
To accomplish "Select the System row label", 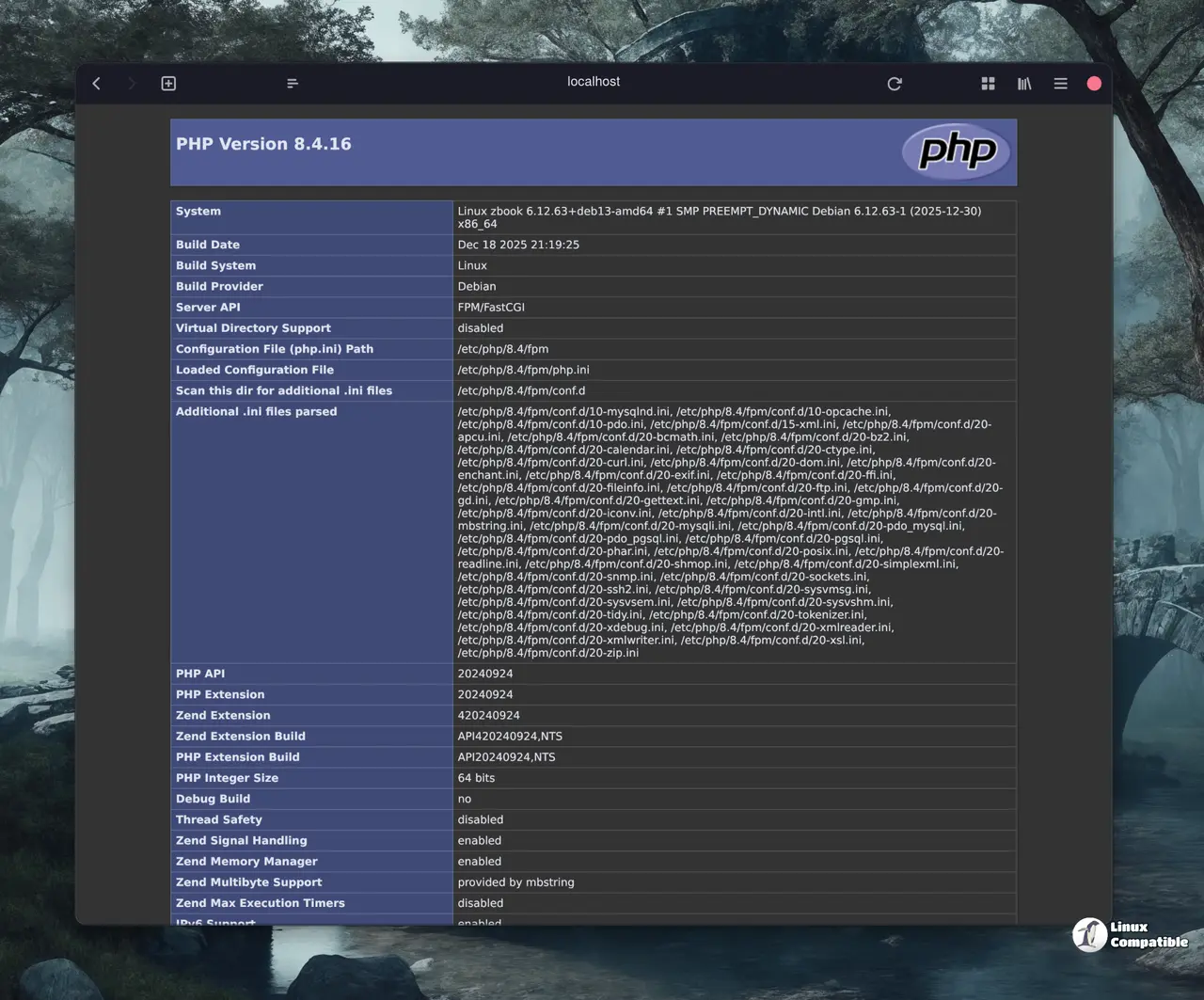I will (x=198, y=212).
